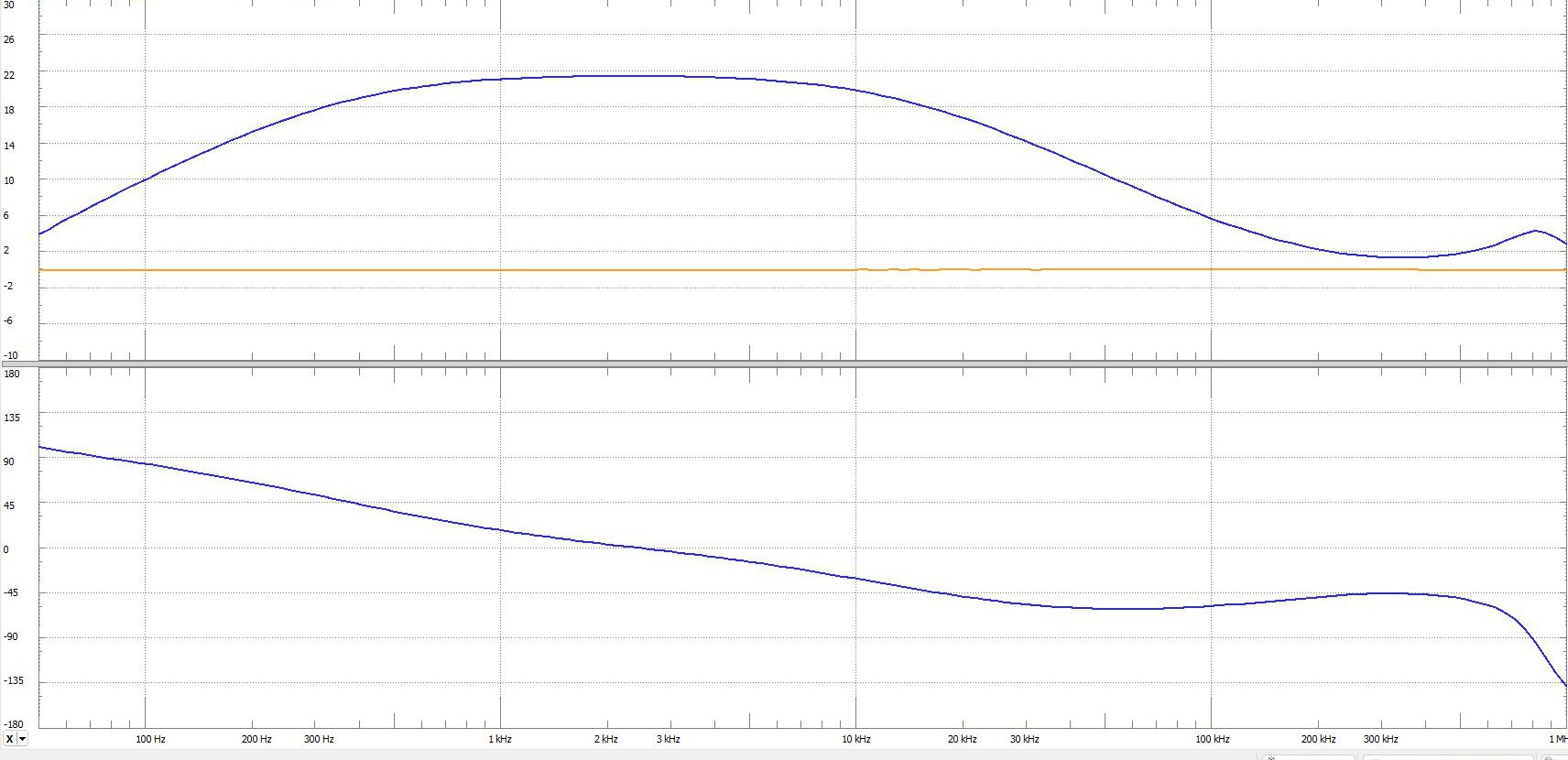The image size is (1568, 760).
Task: Click the 100 Hz frequency axis label
Action: [151, 739]
